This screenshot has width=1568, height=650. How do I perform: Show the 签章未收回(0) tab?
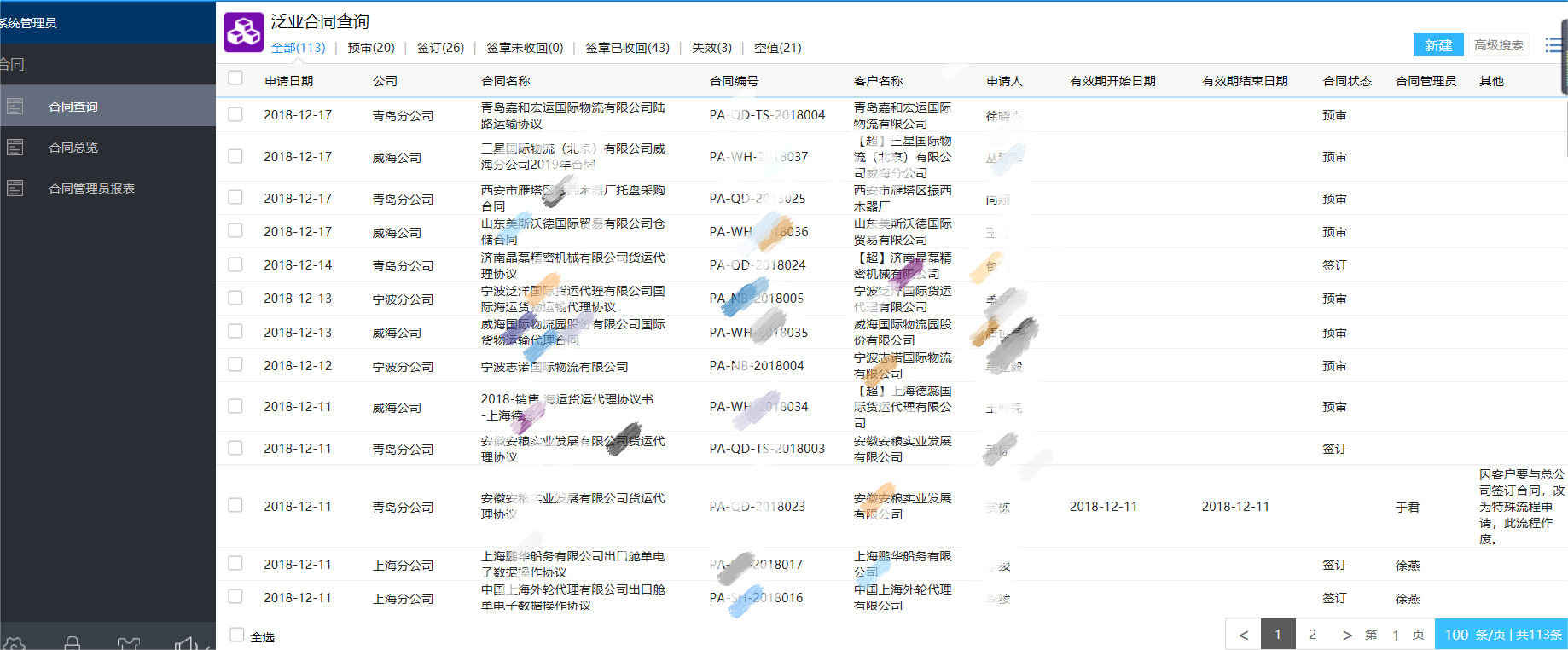pyautogui.click(x=525, y=48)
